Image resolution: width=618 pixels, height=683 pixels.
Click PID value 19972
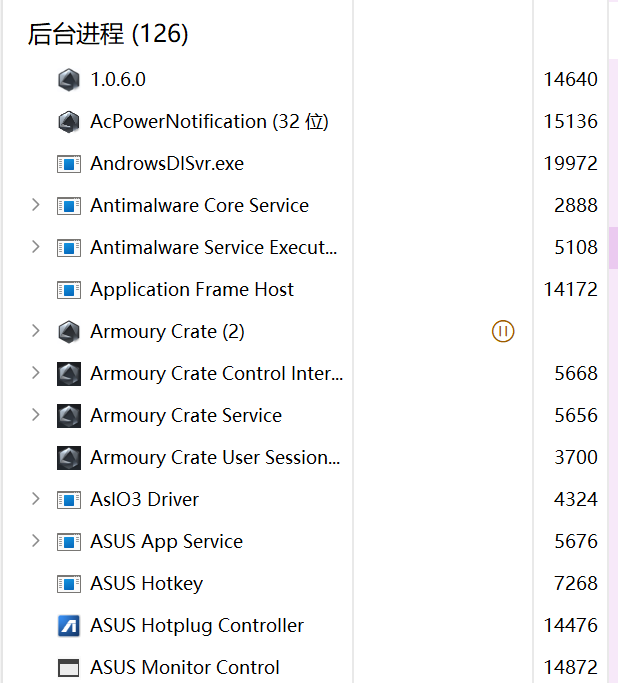coord(571,164)
